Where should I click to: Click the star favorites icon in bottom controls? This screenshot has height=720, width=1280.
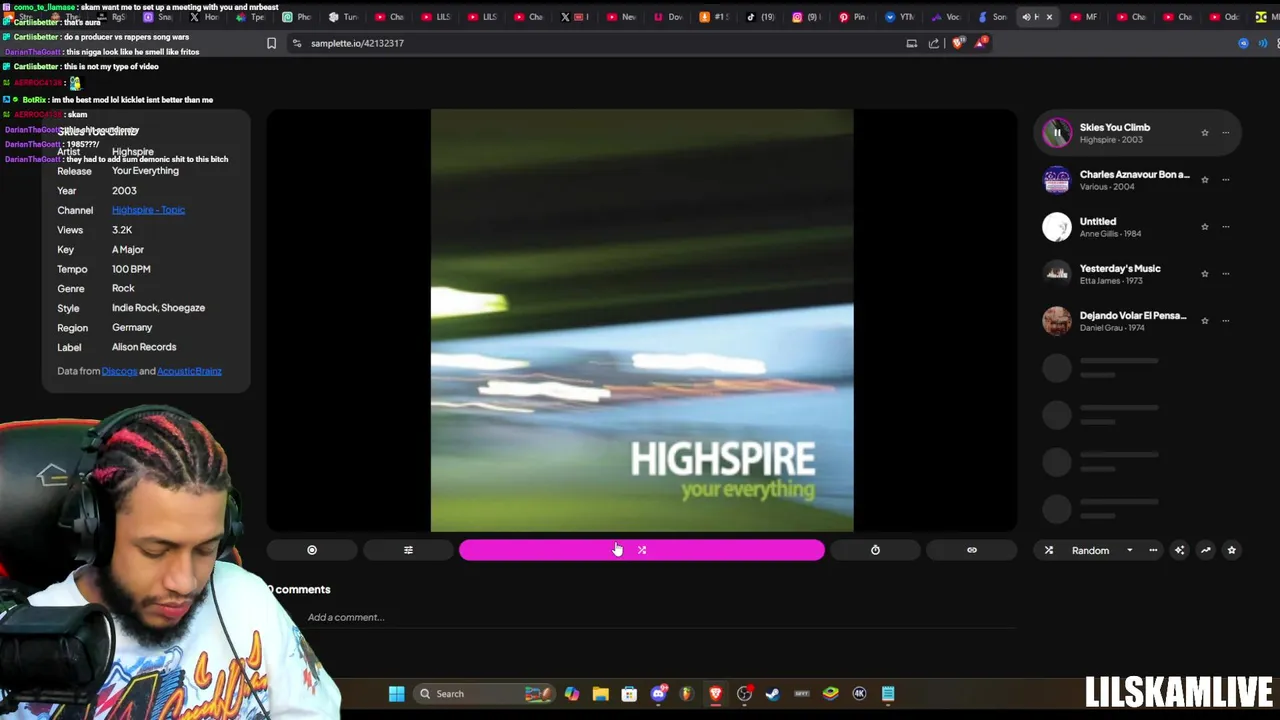(1231, 550)
